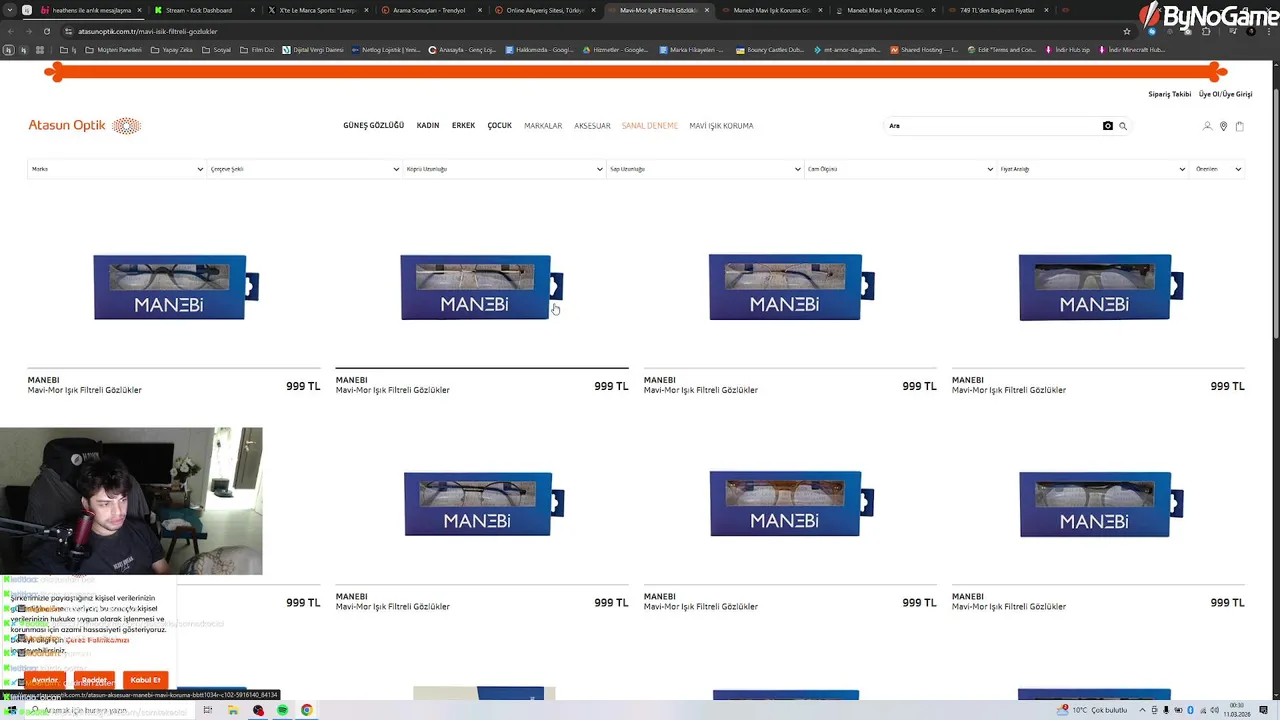Viewport: 1280px width, 720px height.
Task: Open the user account icon
Action: coord(1207,126)
